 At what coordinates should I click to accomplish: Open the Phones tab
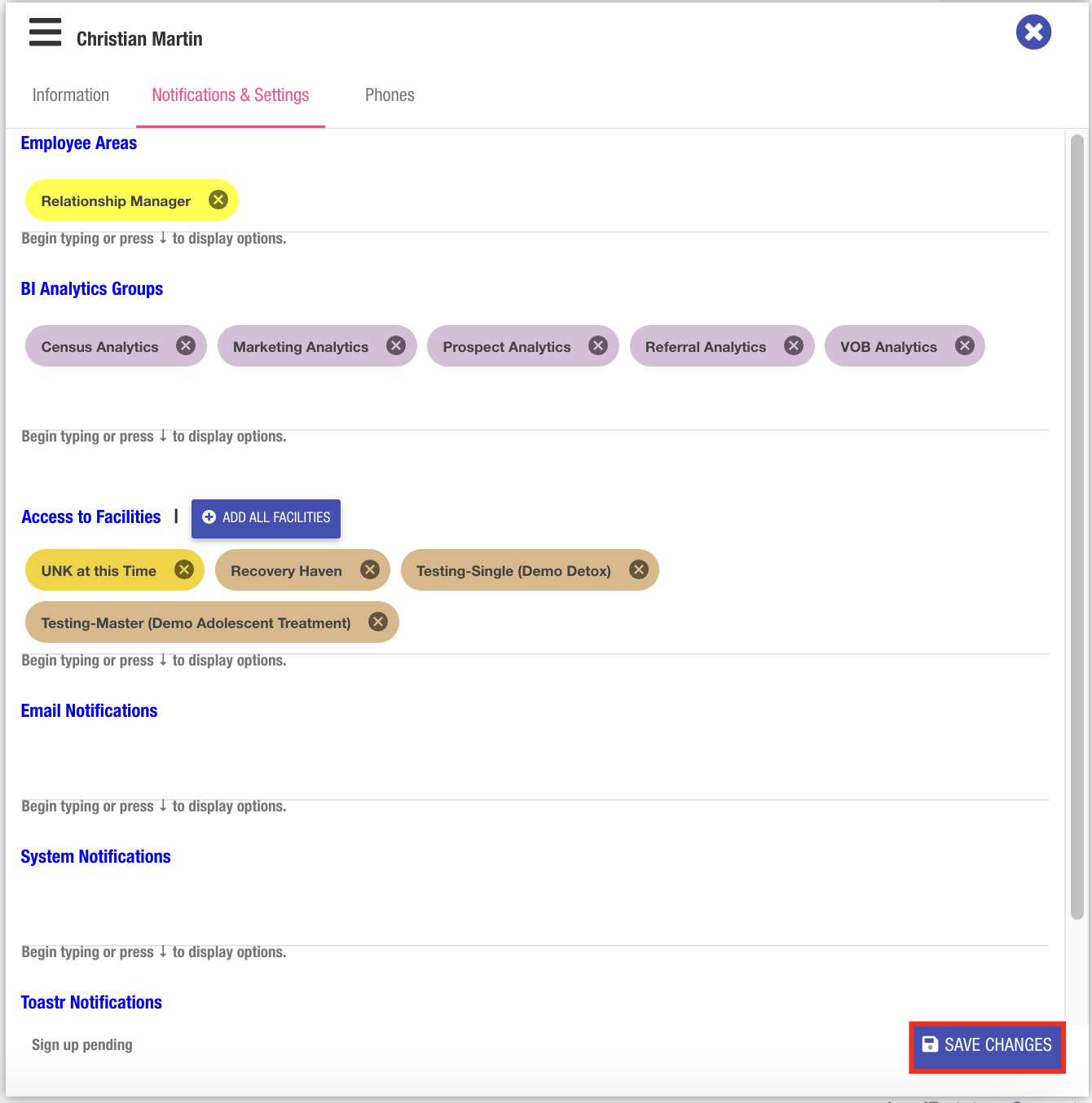[390, 95]
